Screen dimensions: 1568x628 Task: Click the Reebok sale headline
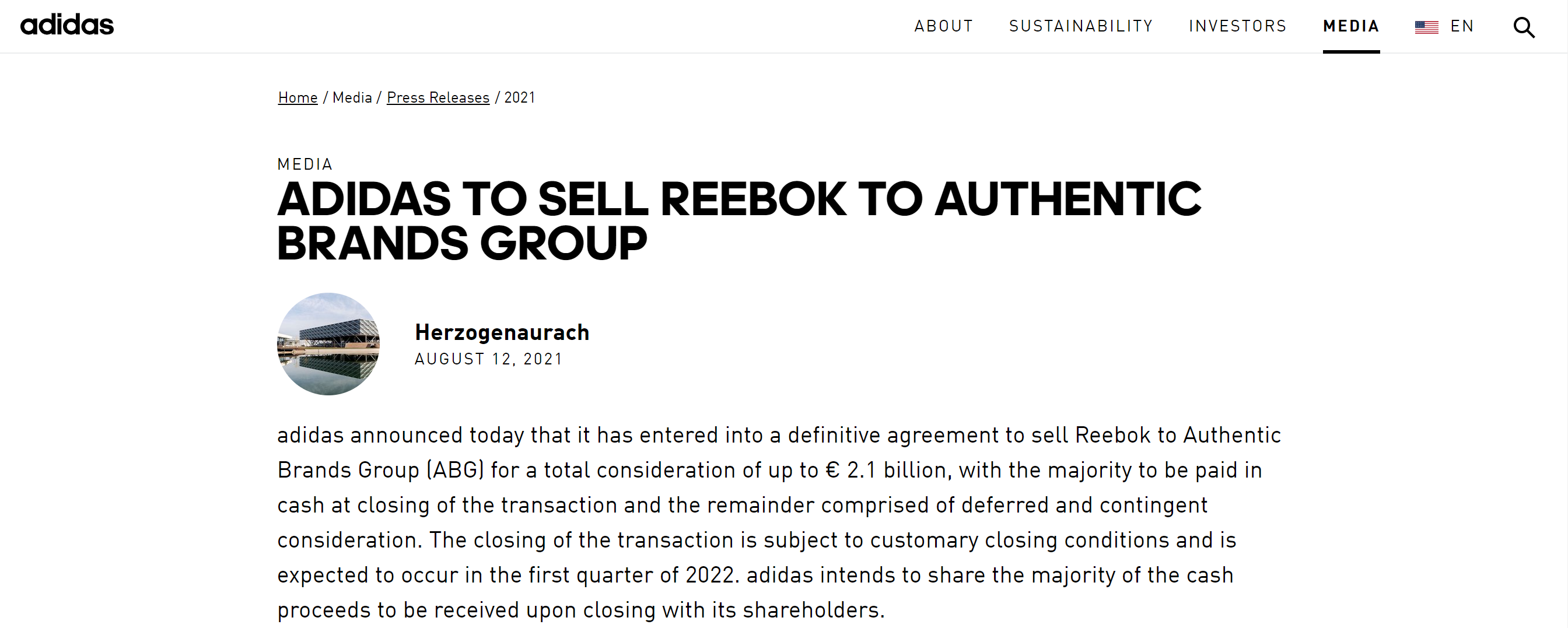739,220
